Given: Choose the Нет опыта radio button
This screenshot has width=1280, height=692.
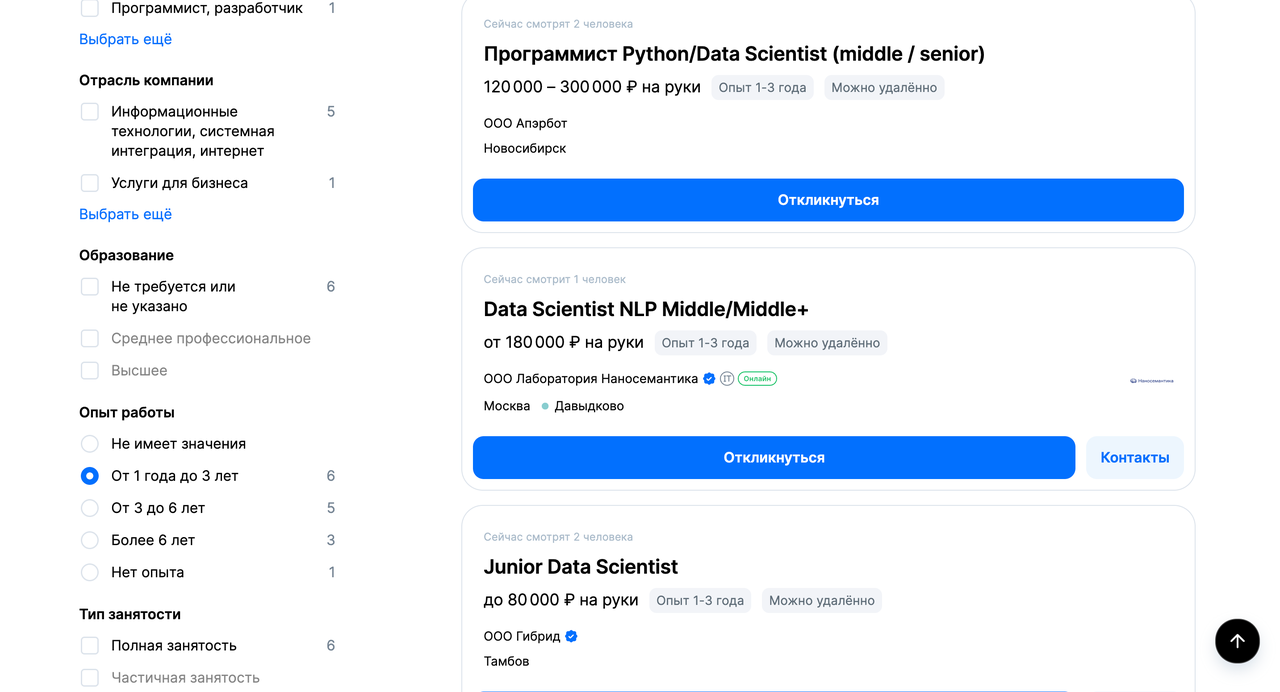Looking at the screenshot, I should (x=90, y=573).
